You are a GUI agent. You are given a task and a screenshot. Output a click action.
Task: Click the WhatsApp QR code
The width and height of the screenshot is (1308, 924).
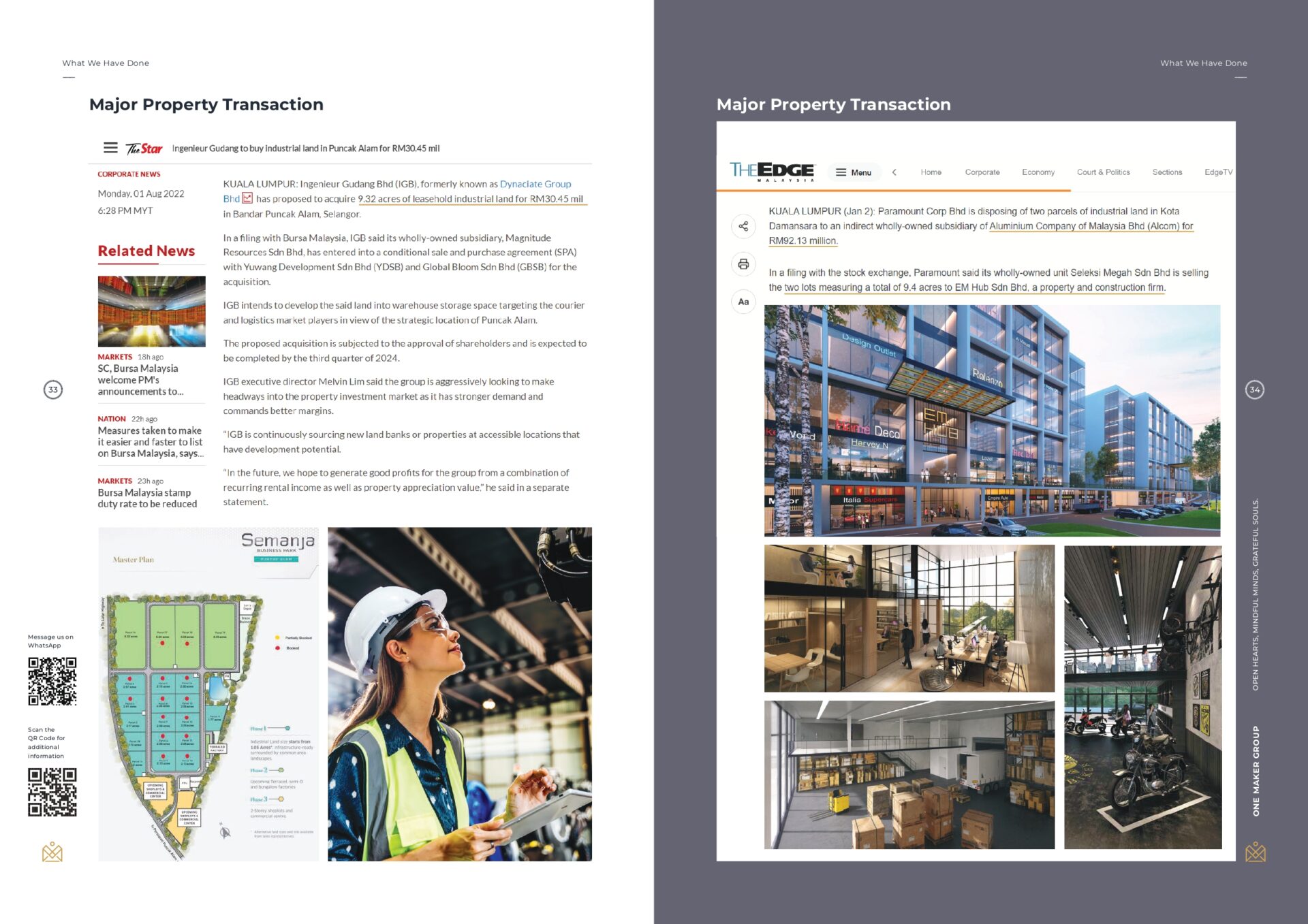click(x=52, y=681)
